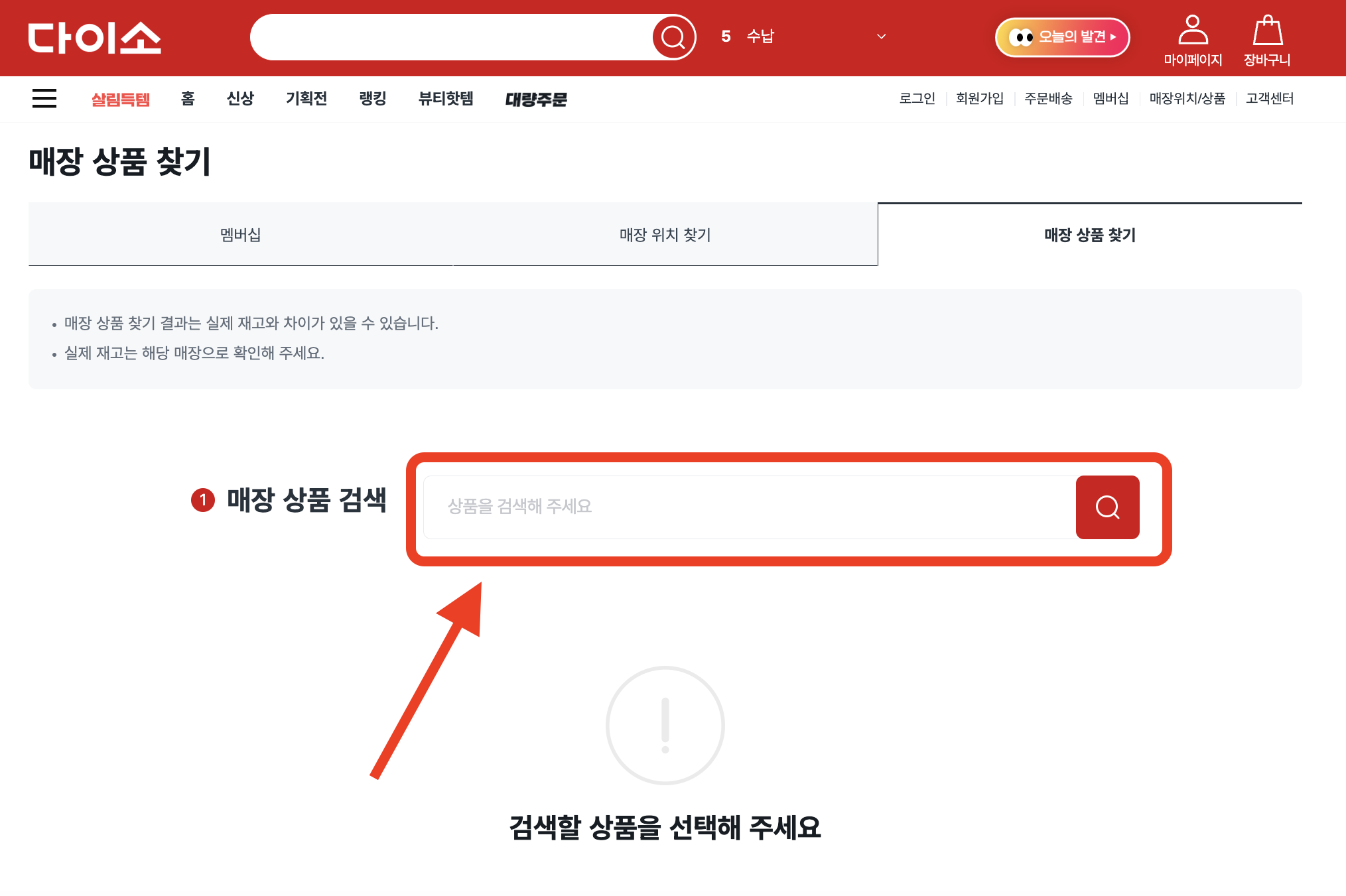Open the suggested keyword list chevron
Image resolution: width=1346 pixels, height=896 pixels.
[881, 36]
